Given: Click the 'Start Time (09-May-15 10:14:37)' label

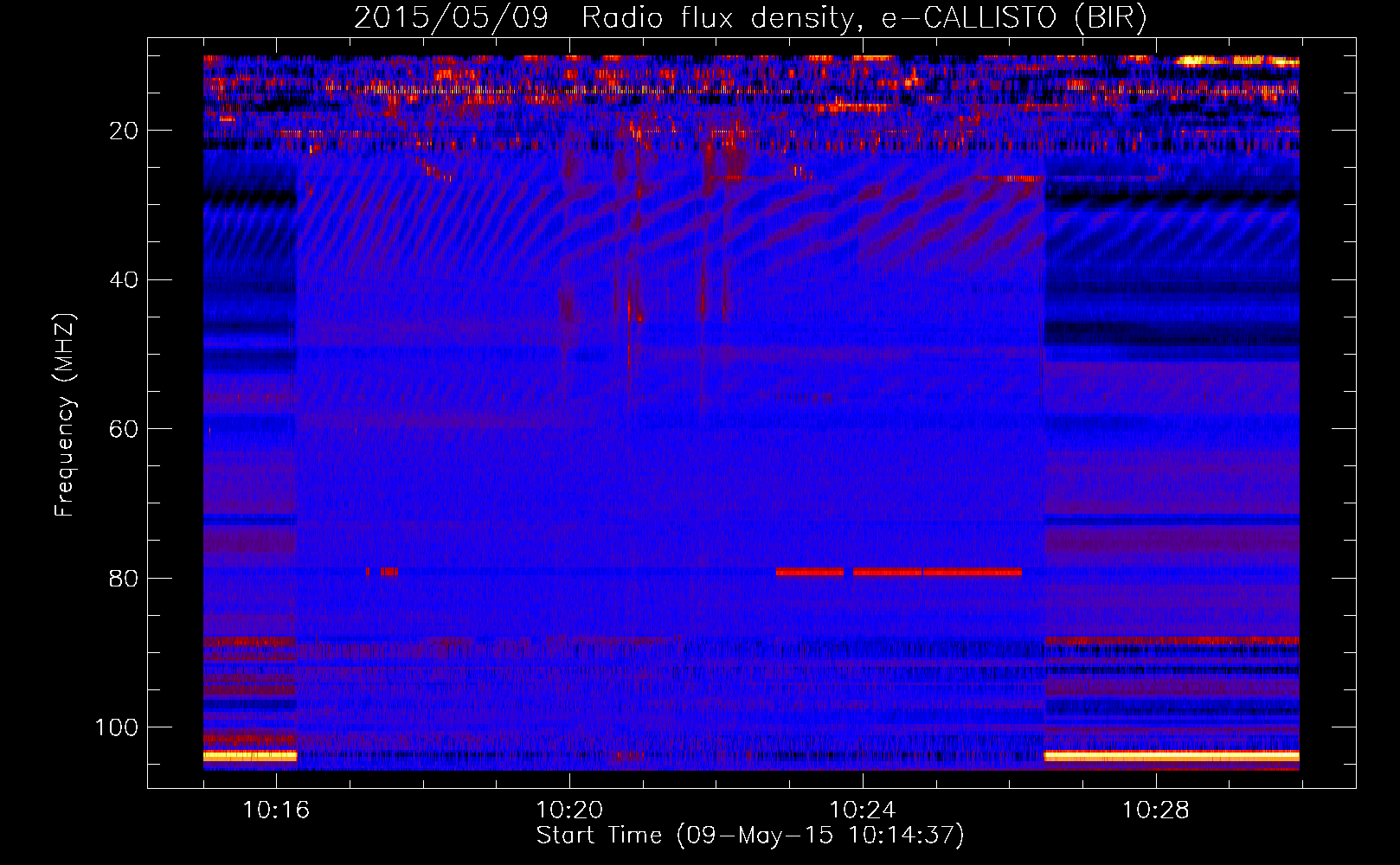Looking at the screenshot, I should (x=750, y=836).
